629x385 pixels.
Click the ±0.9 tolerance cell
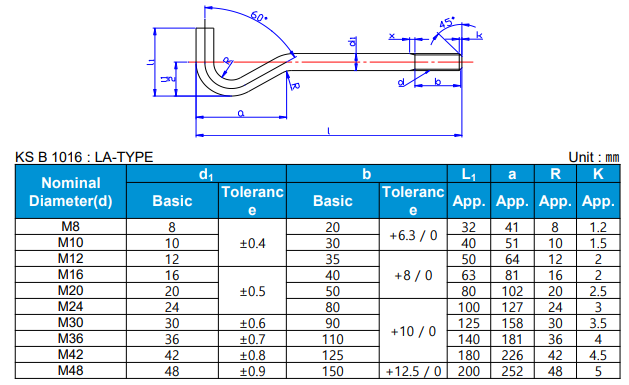[x=252, y=371]
